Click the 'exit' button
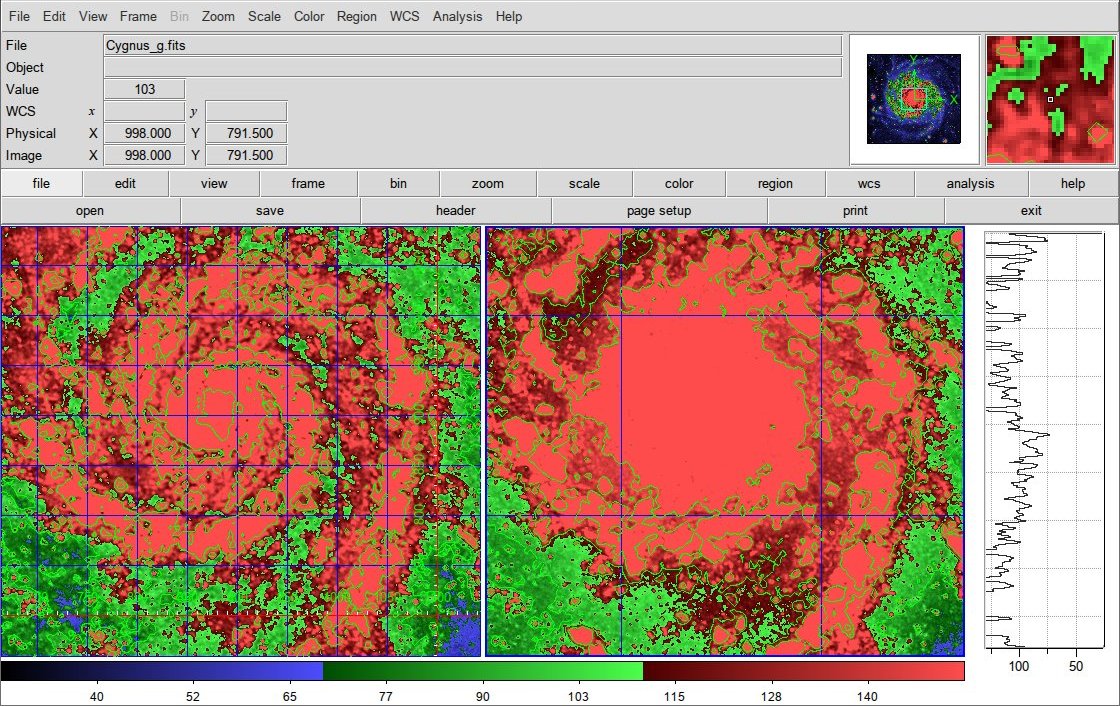Viewport: 1120px width, 706px height. click(x=1031, y=211)
